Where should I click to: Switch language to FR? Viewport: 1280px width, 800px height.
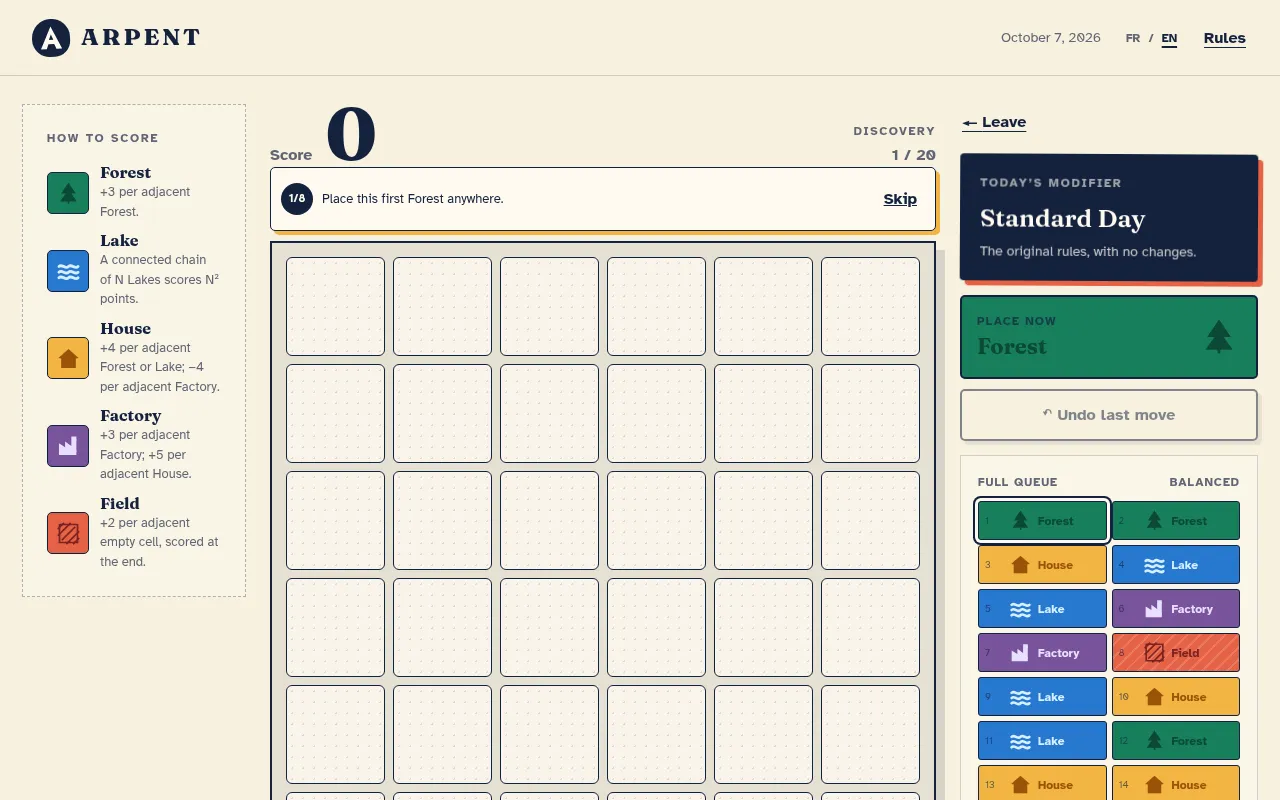click(1133, 38)
